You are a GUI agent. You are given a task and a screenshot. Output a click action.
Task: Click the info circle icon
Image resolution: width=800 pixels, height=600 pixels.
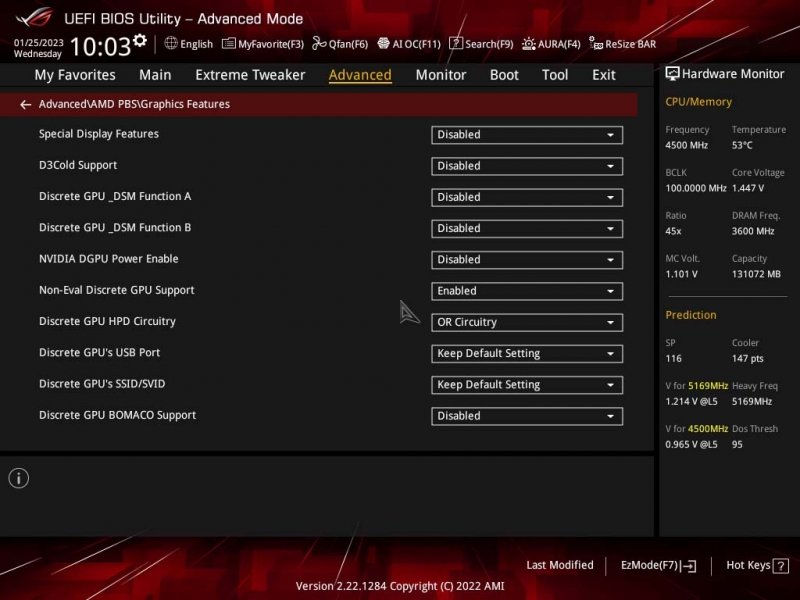coord(19,478)
